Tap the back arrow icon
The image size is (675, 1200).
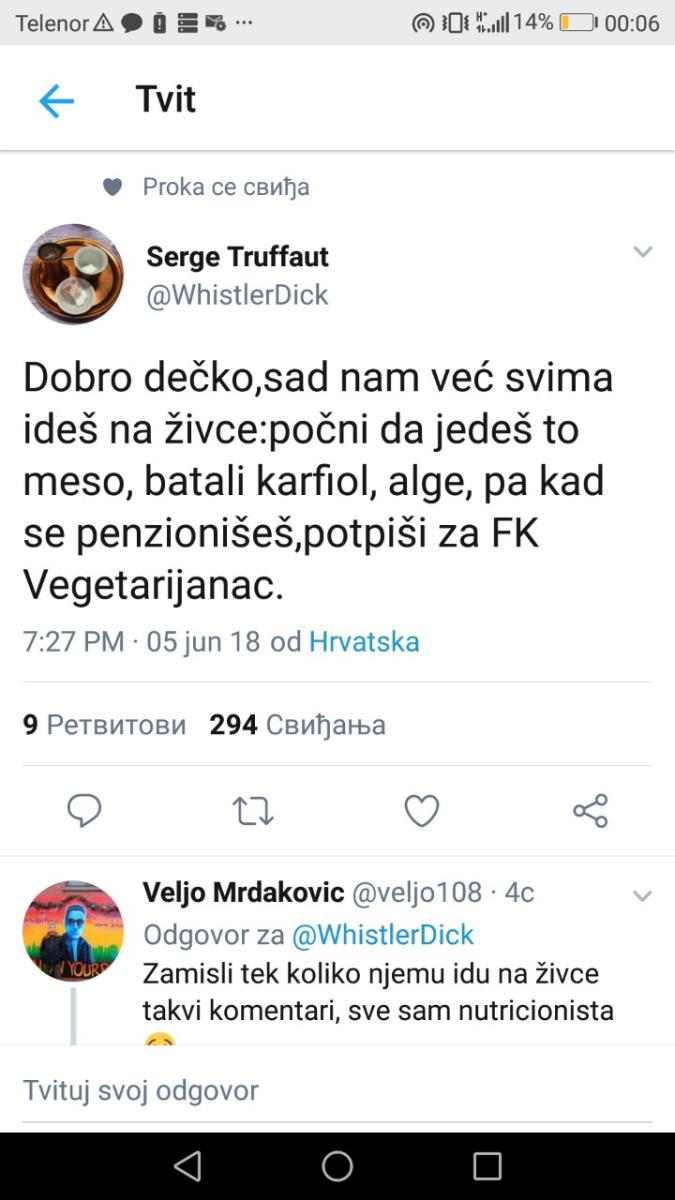[56, 101]
